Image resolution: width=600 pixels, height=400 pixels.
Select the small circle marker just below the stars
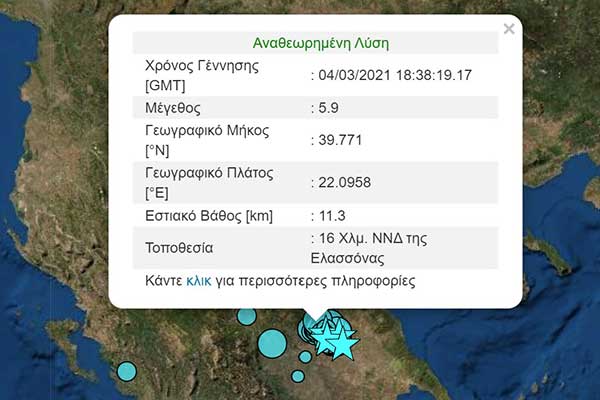[305, 357]
